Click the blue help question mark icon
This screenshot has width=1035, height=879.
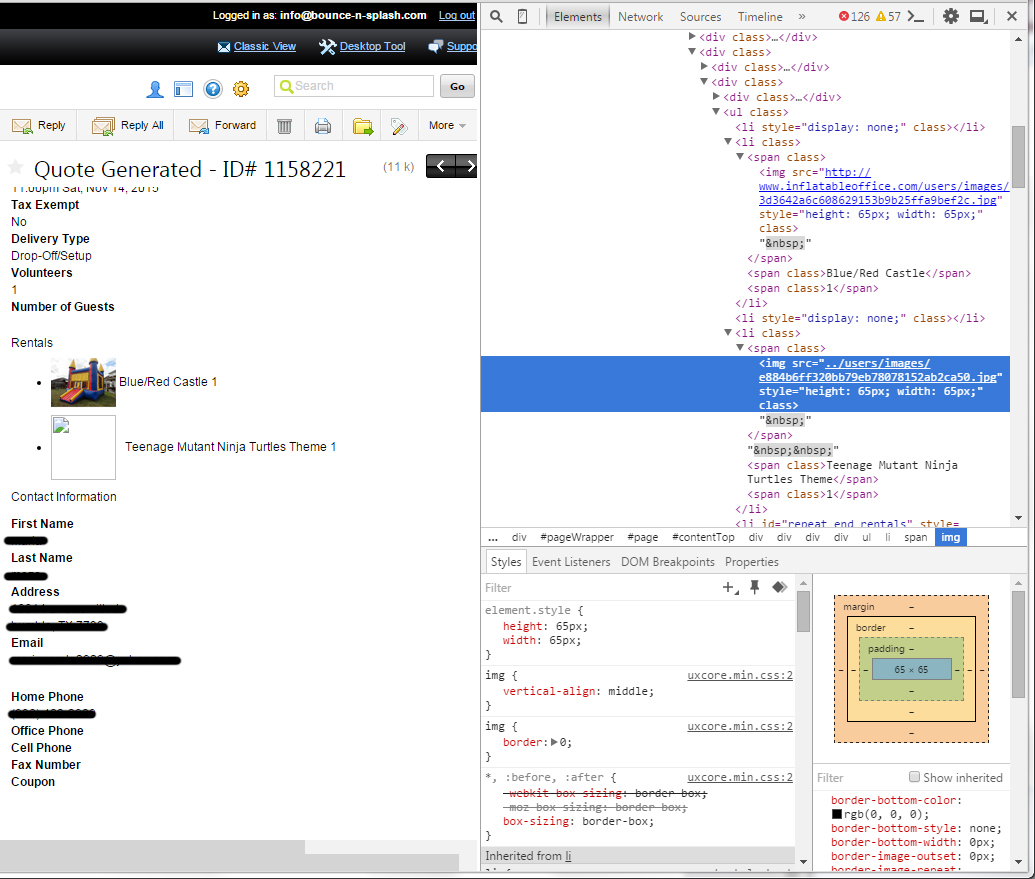(x=212, y=89)
